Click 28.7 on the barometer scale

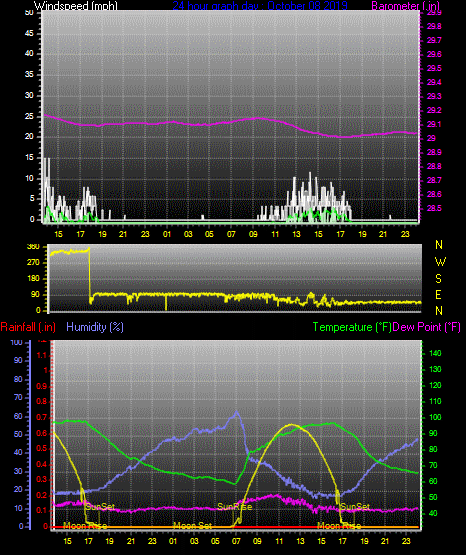434,180
